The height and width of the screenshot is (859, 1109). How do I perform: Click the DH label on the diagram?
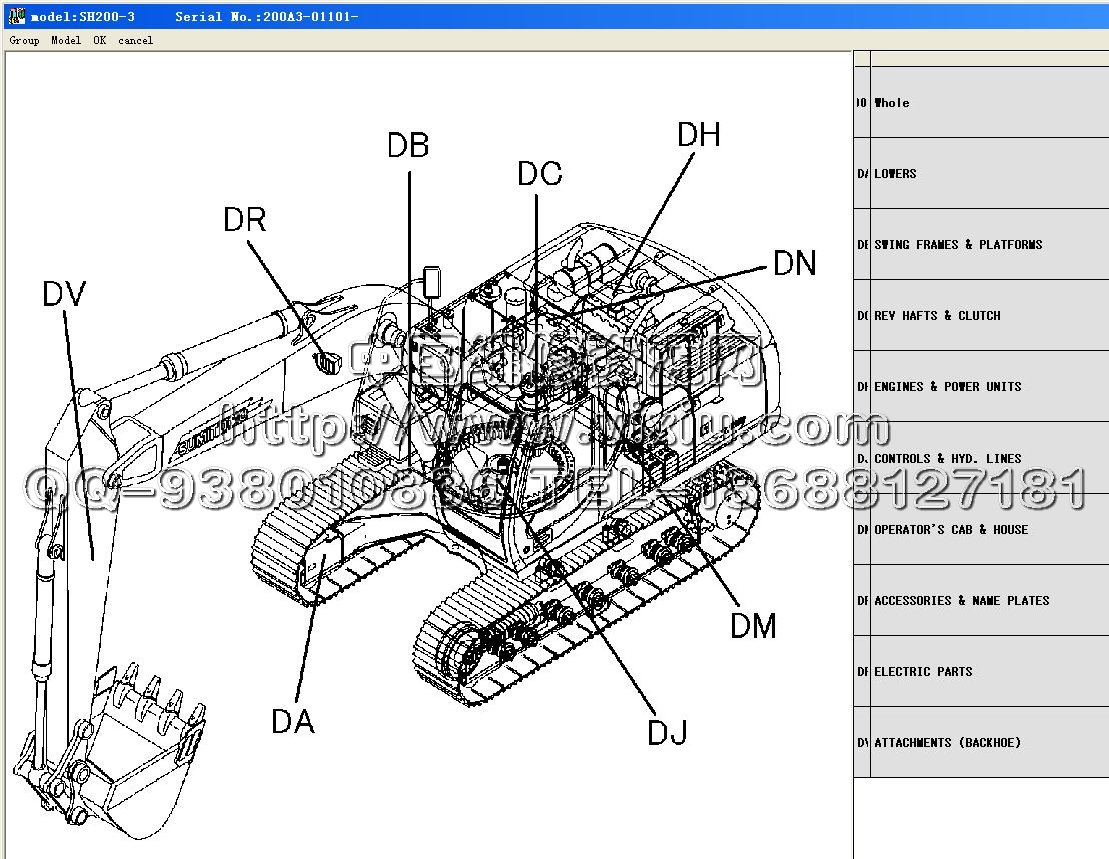click(x=698, y=135)
